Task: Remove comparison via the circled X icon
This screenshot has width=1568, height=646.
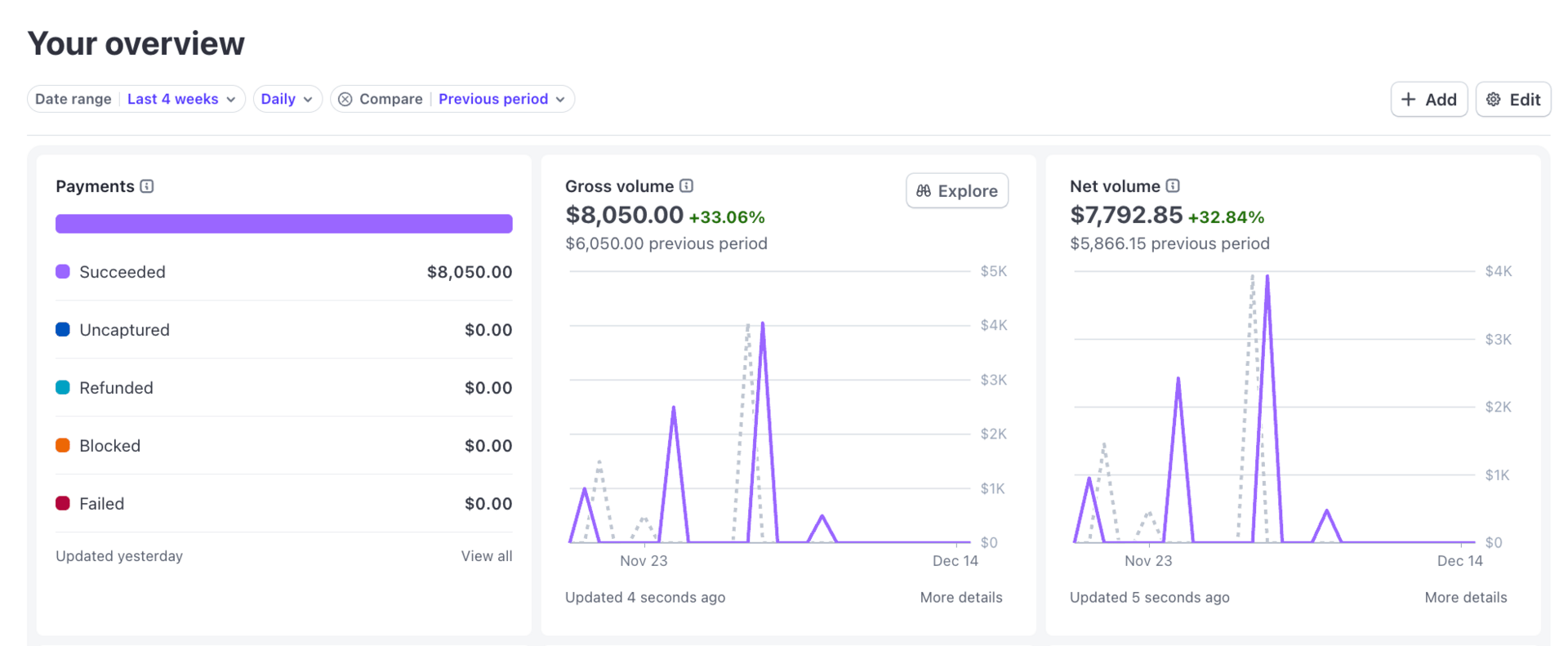Action: pyautogui.click(x=345, y=99)
